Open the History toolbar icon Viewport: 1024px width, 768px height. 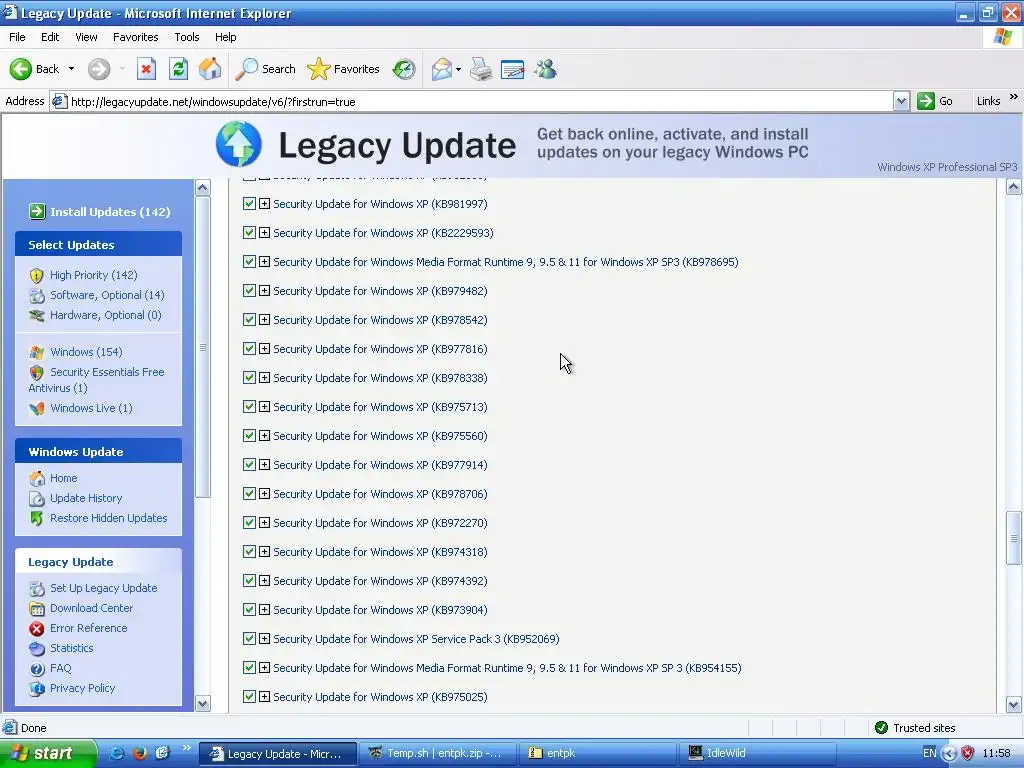(404, 69)
